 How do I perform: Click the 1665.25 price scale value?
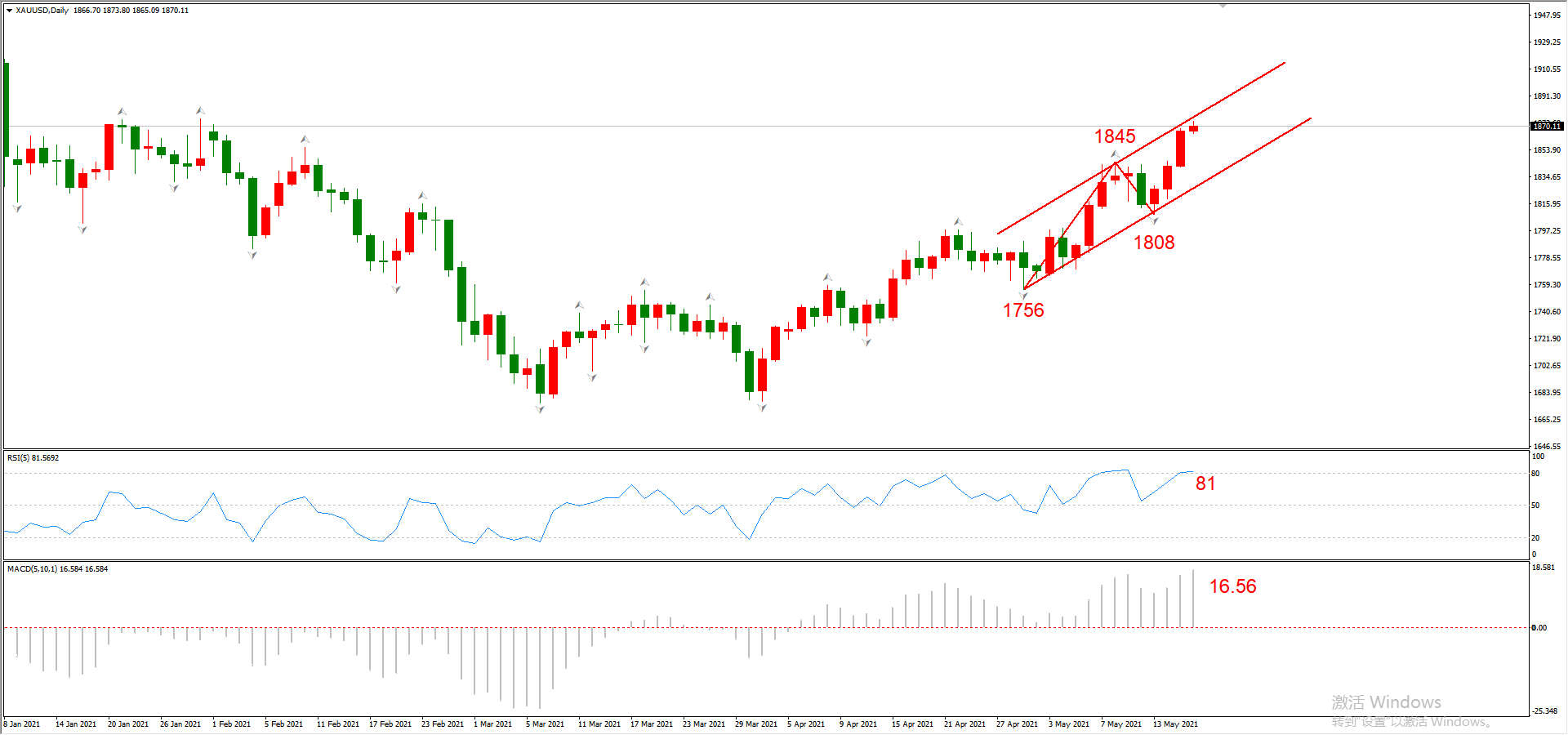1547,420
